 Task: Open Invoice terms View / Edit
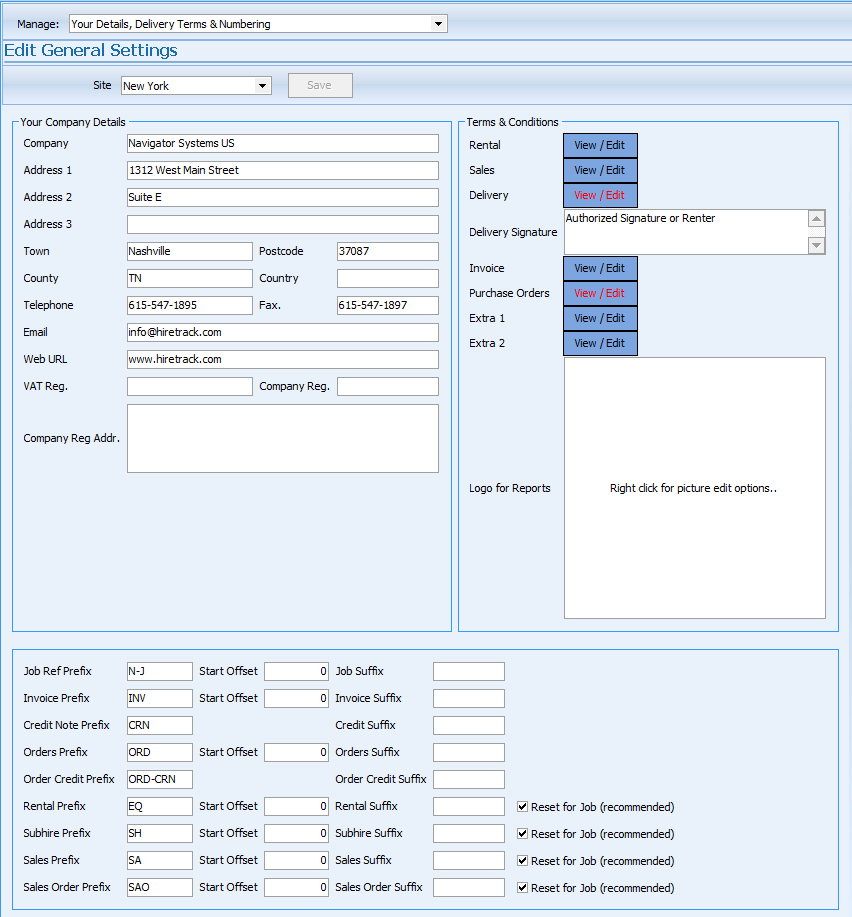click(600, 269)
